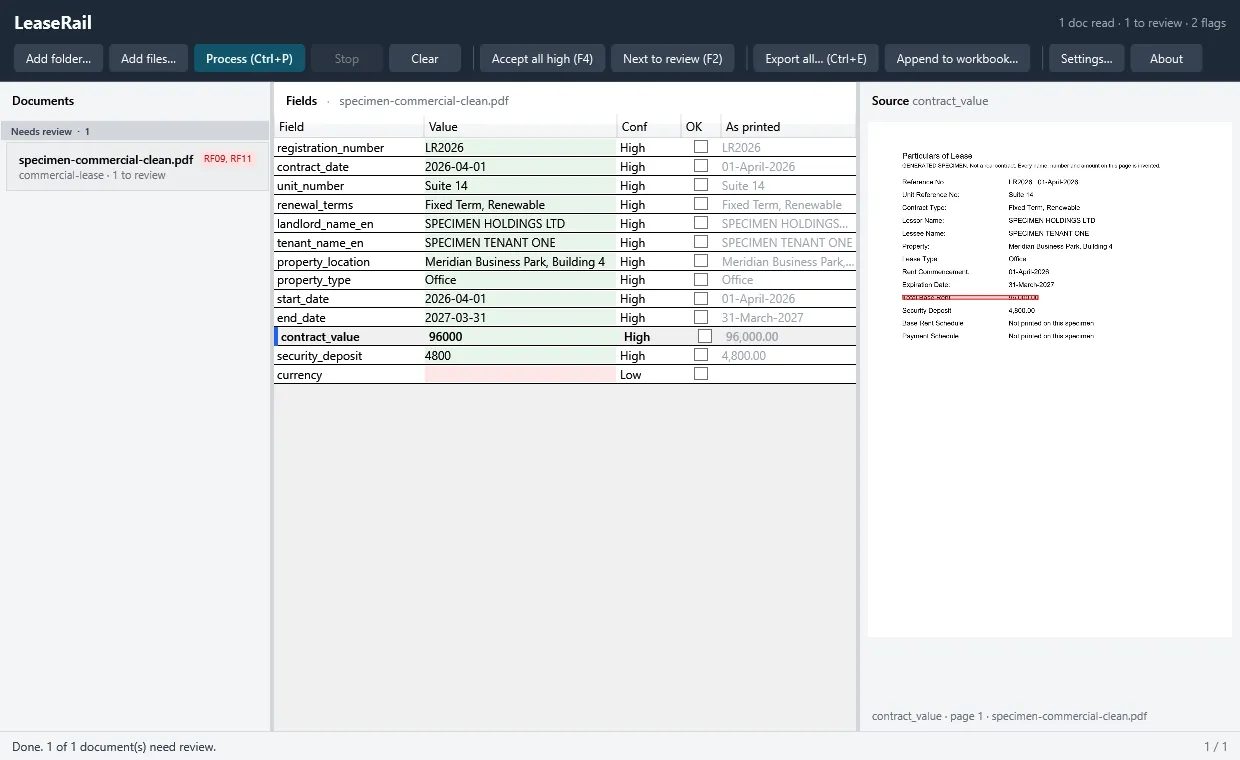
Task: Check OK box for contract_date
Action: pos(701,166)
